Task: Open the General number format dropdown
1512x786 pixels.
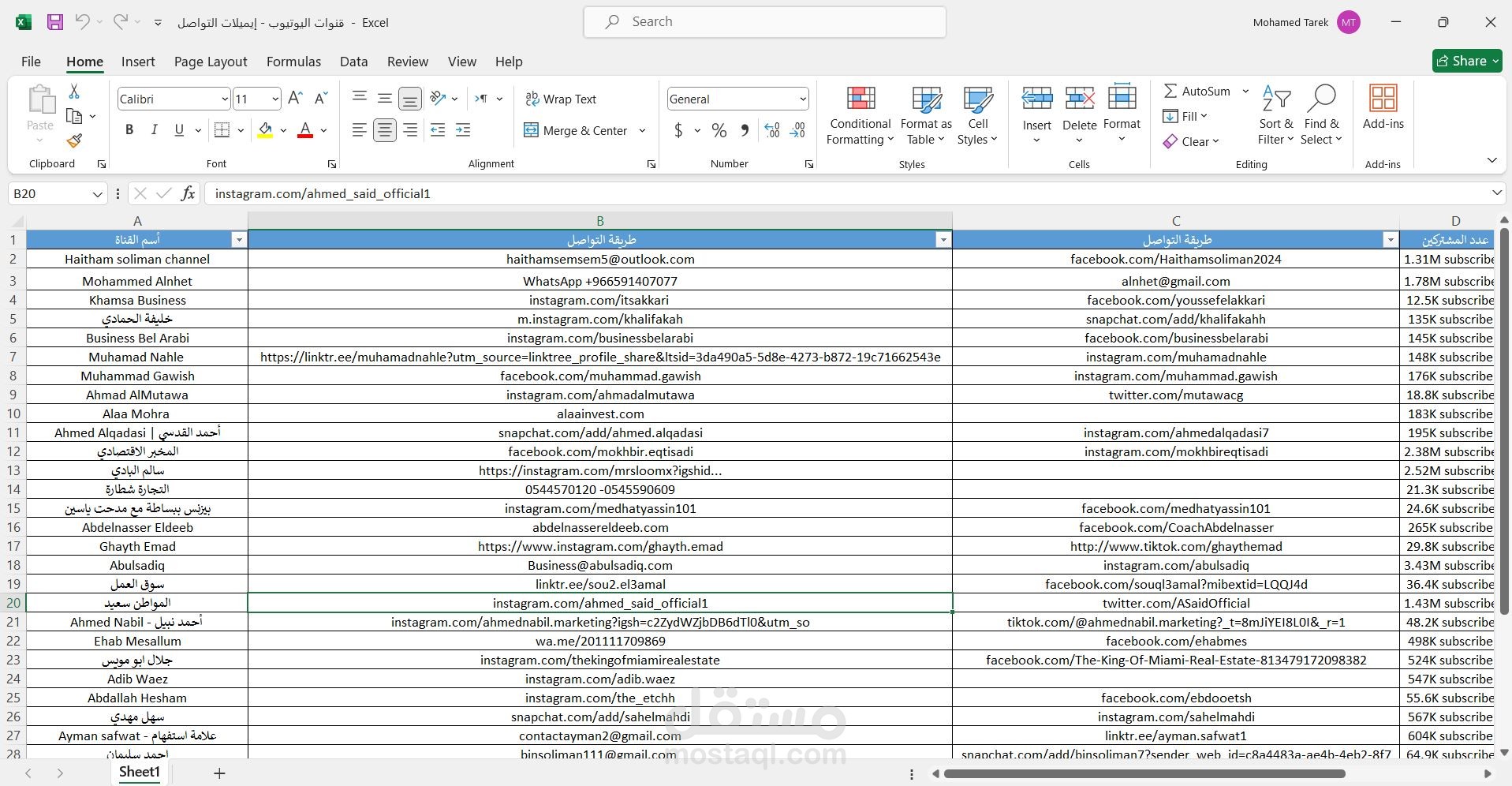Action: point(802,99)
